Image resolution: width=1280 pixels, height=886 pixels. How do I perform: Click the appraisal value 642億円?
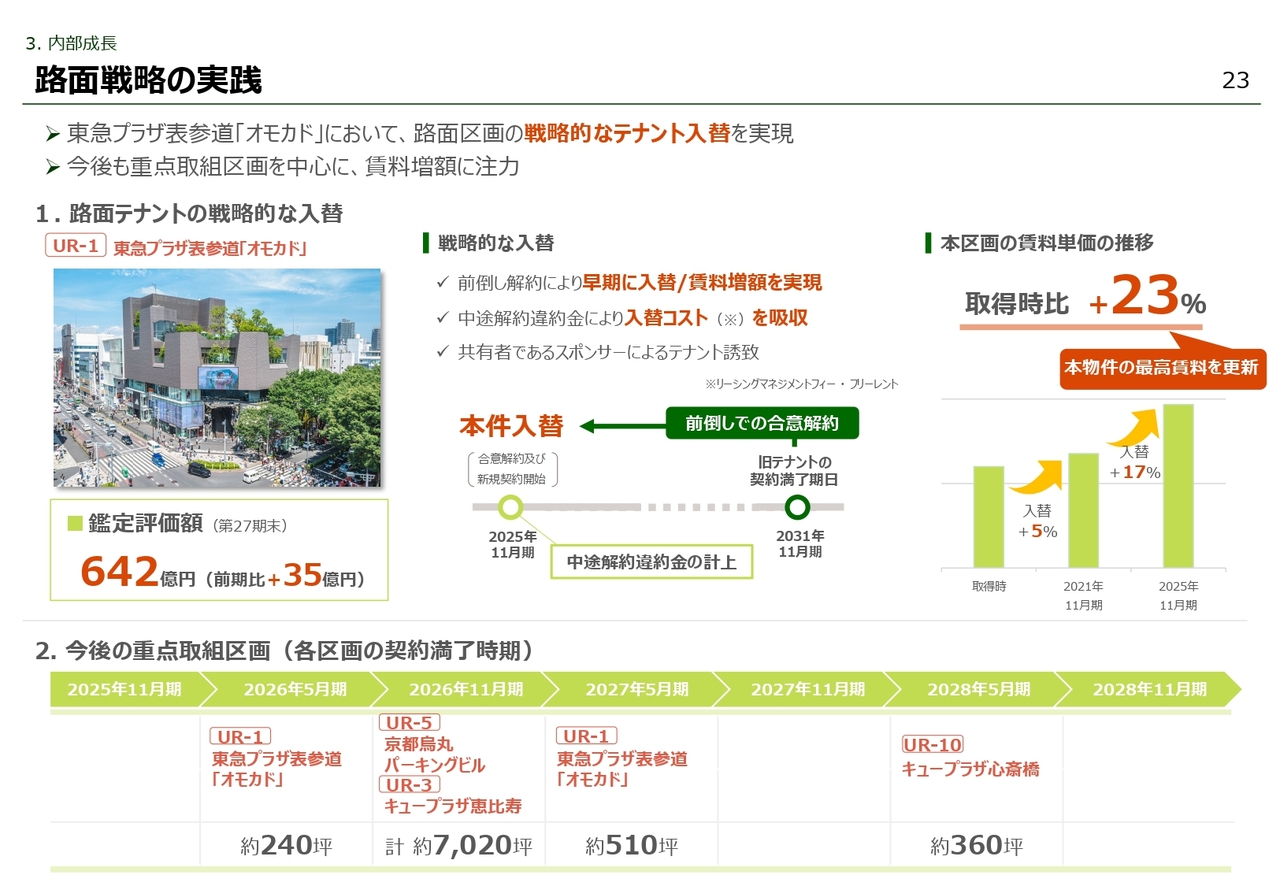pyautogui.click(x=137, y=573)
